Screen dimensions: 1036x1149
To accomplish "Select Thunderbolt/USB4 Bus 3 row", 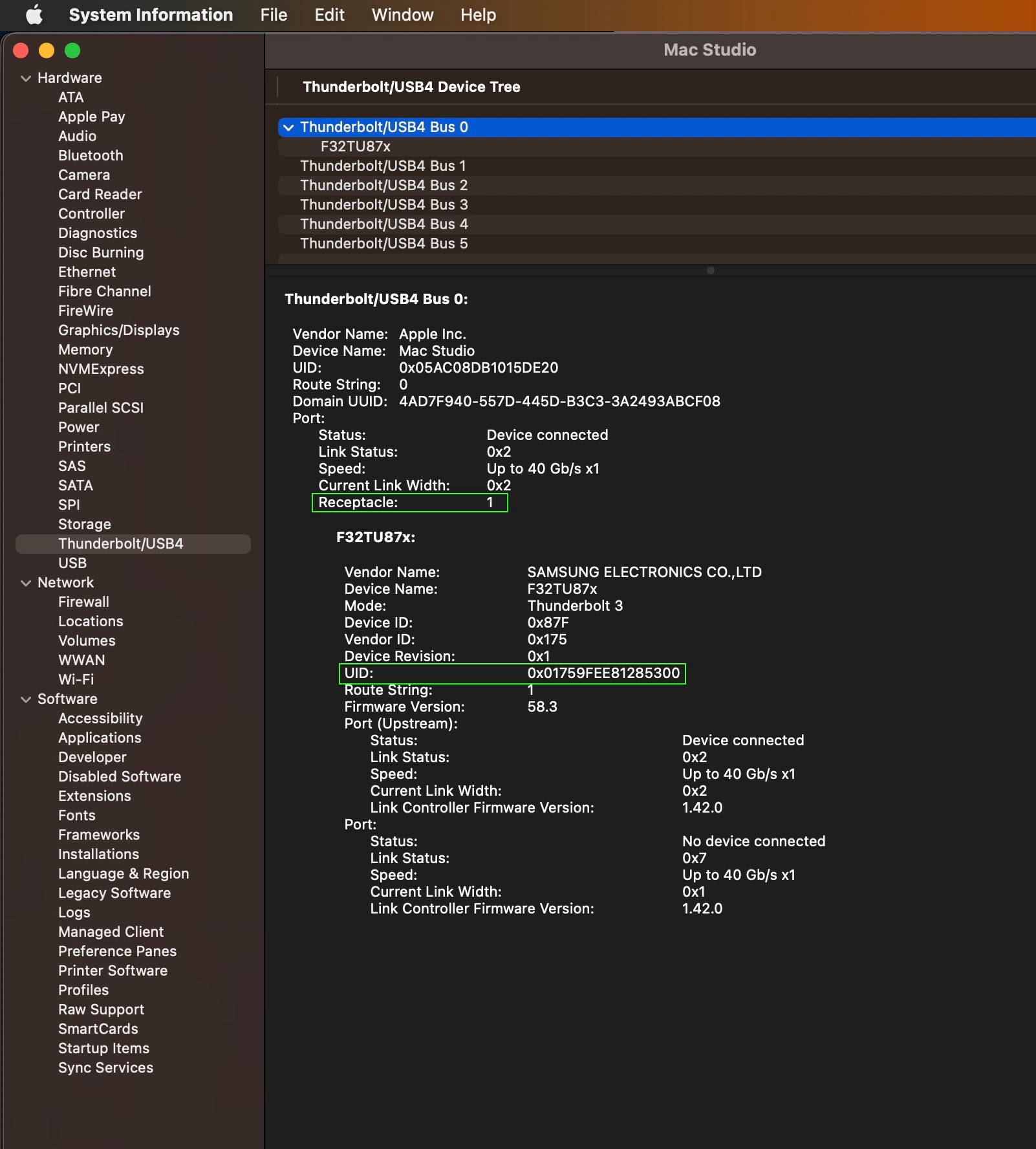I will pos(383,204).
